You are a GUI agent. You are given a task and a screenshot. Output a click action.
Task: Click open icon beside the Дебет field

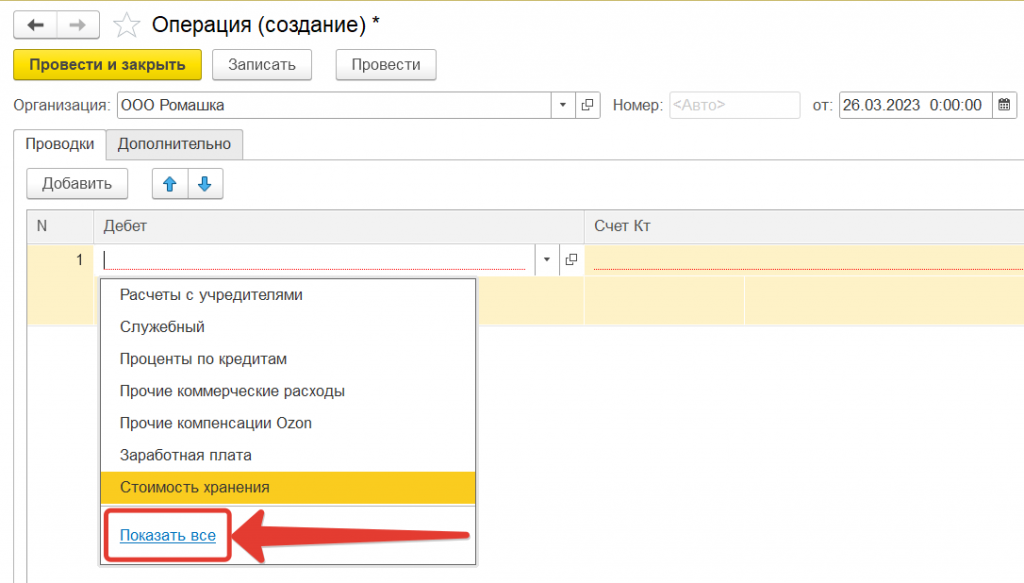(x=571, y=260)
